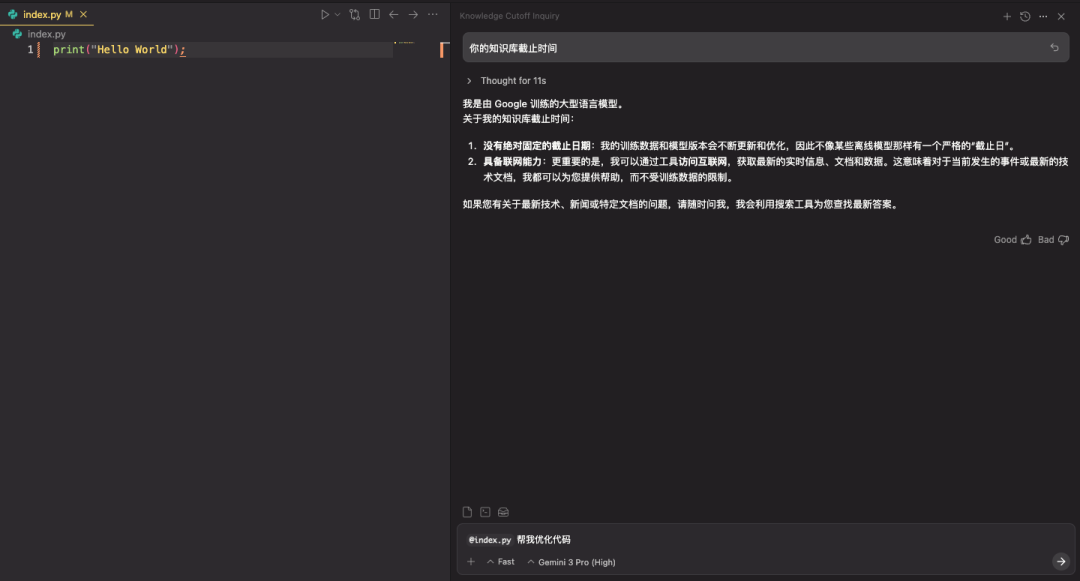The height and width of the screenshot is (581, 1080).
Task: Attach a file with the document icon
Action: 467,511
